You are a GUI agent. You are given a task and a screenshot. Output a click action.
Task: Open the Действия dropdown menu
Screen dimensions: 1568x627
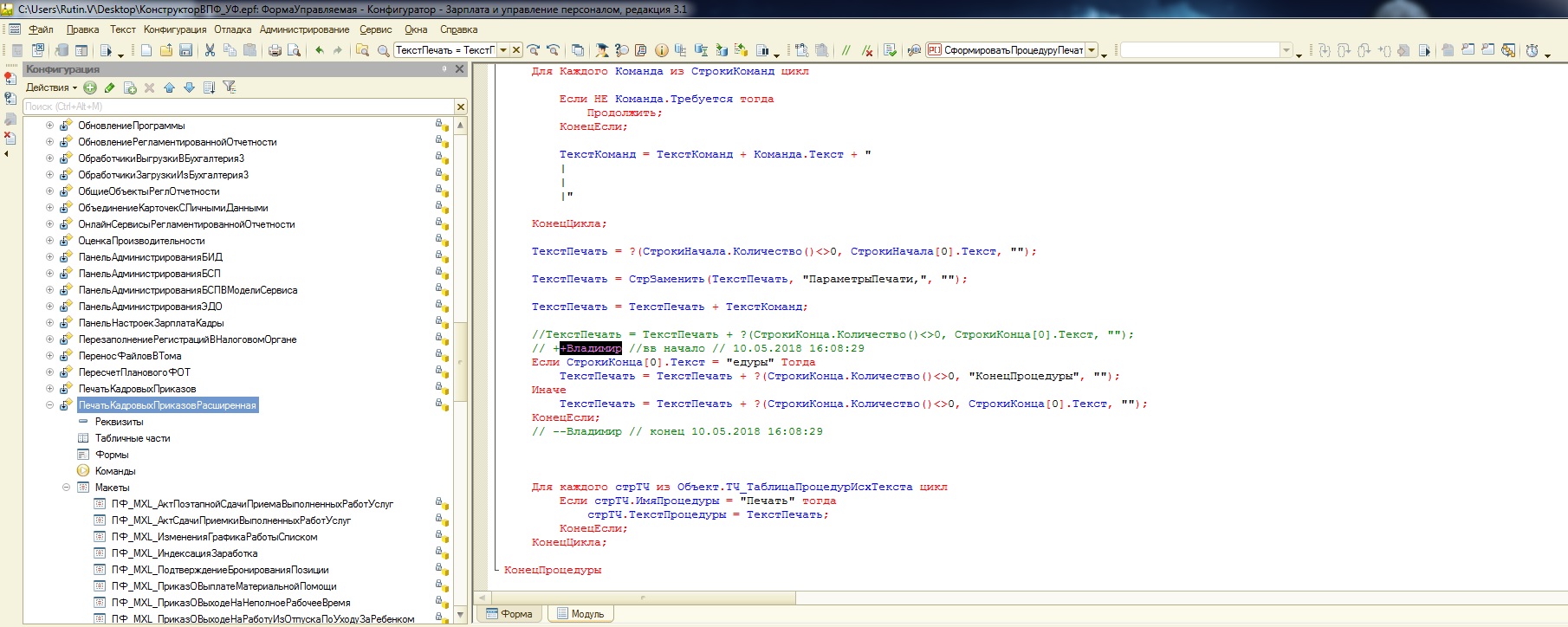point(51,87)
